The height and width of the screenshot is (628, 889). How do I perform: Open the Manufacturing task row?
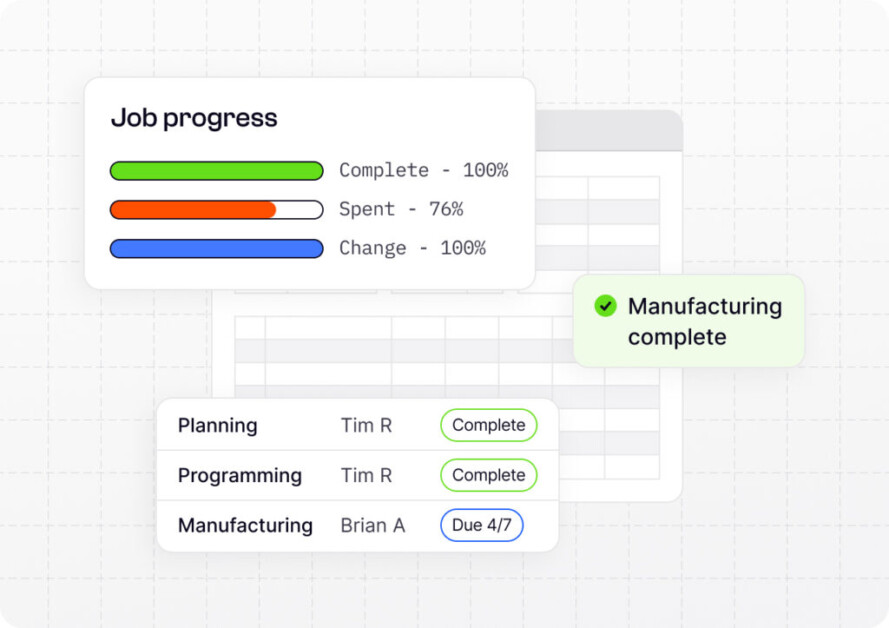click(x=245, y=525)
